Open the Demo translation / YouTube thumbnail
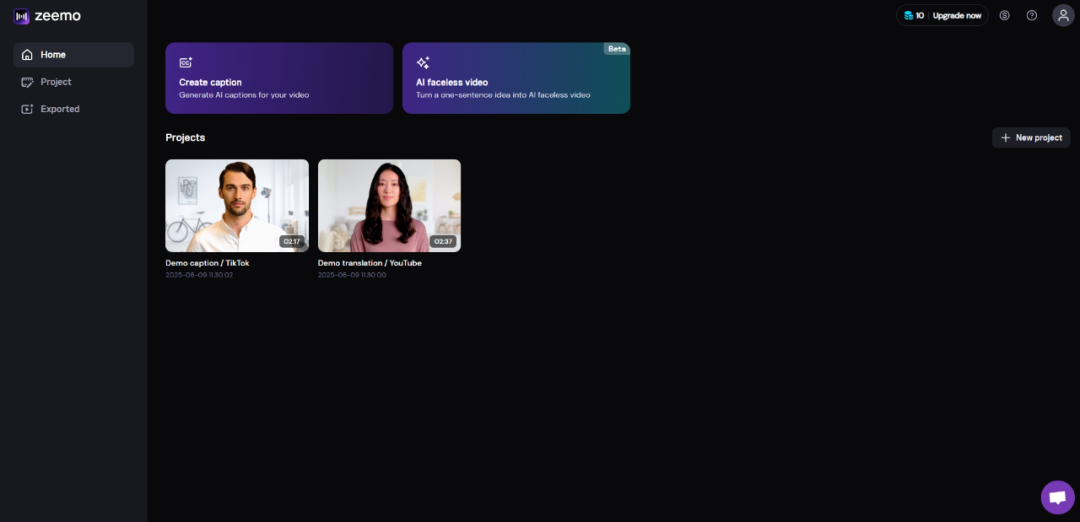1080x522 pixels. pos(389,205)
